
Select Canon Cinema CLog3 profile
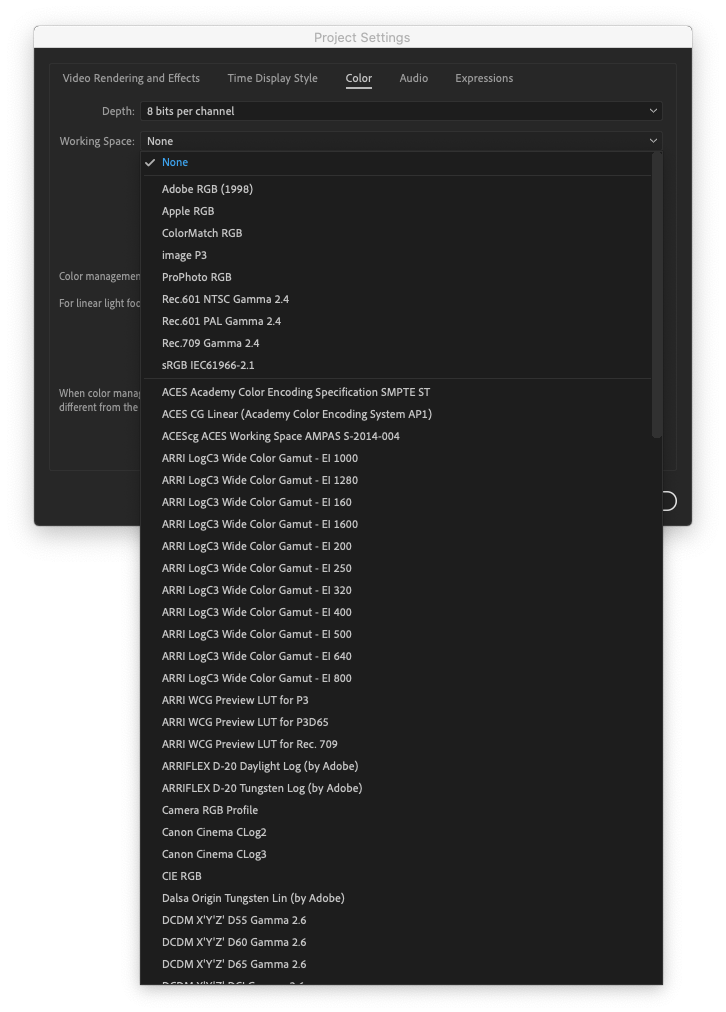pyautogui.click(x=214, y=854)
